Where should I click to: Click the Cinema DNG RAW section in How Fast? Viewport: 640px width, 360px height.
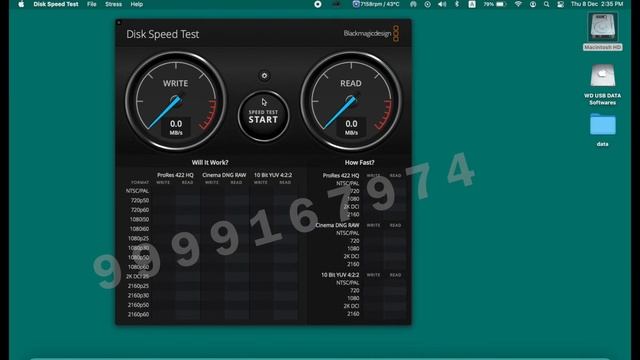coord(337,225)
